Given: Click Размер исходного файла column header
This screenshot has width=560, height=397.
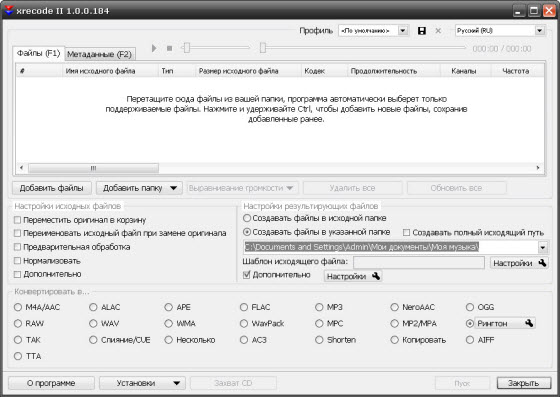Looking at the screenshot, I should [249, 71].
